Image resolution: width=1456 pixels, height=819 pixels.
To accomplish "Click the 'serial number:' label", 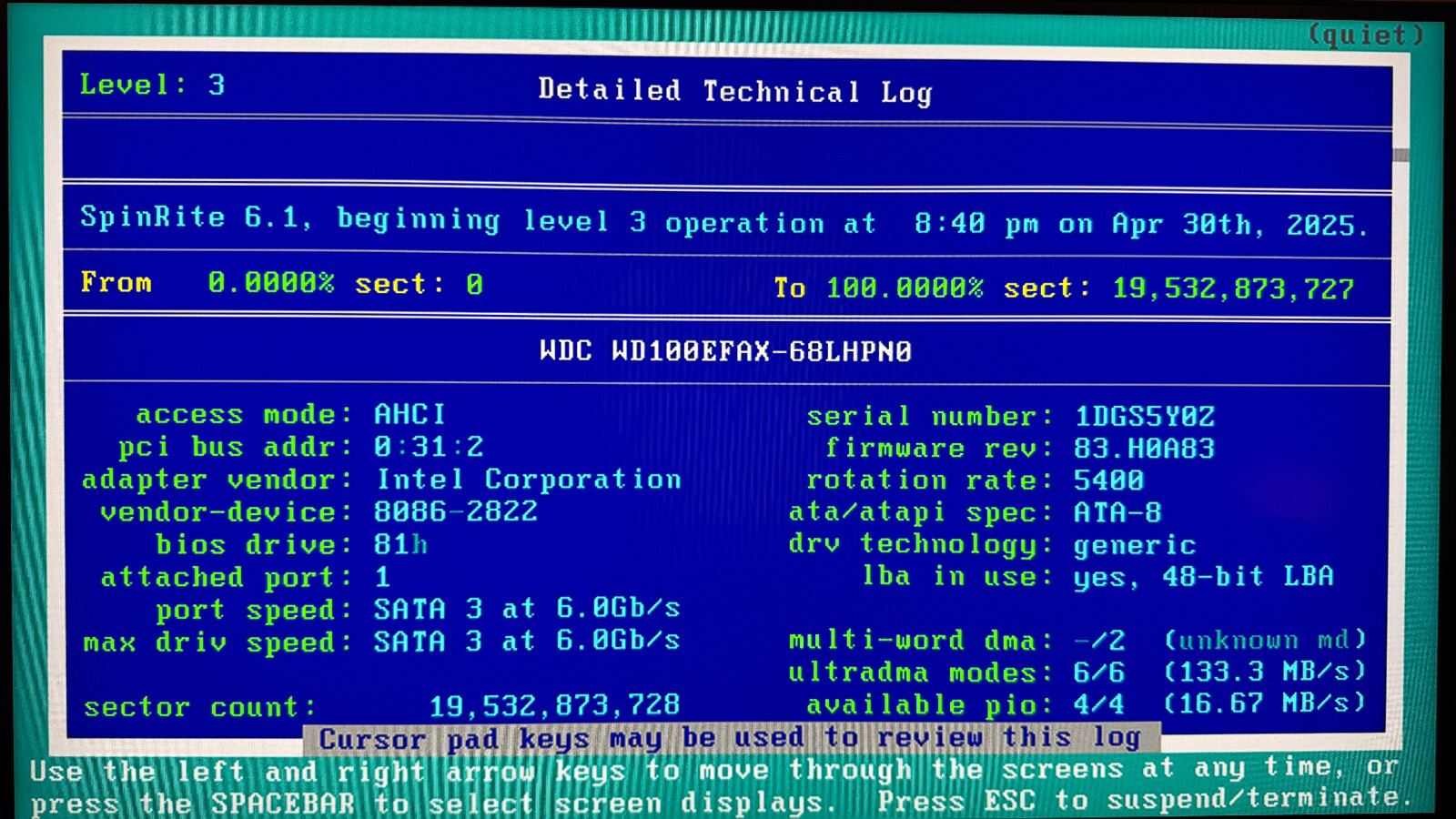I will (930, 417).
